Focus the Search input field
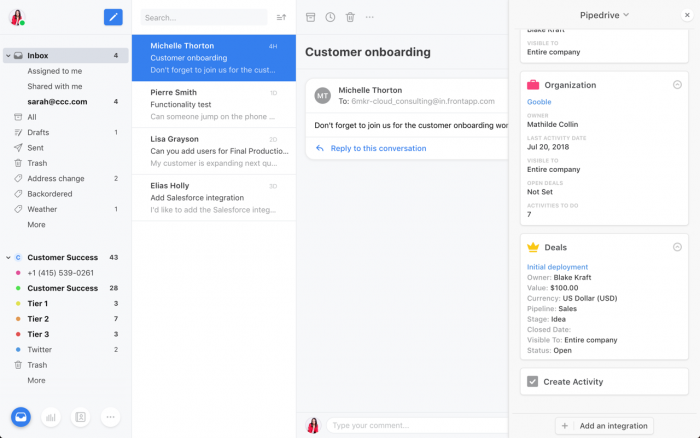The width and height of the screenshot is (700, 438). click(204, 17)
